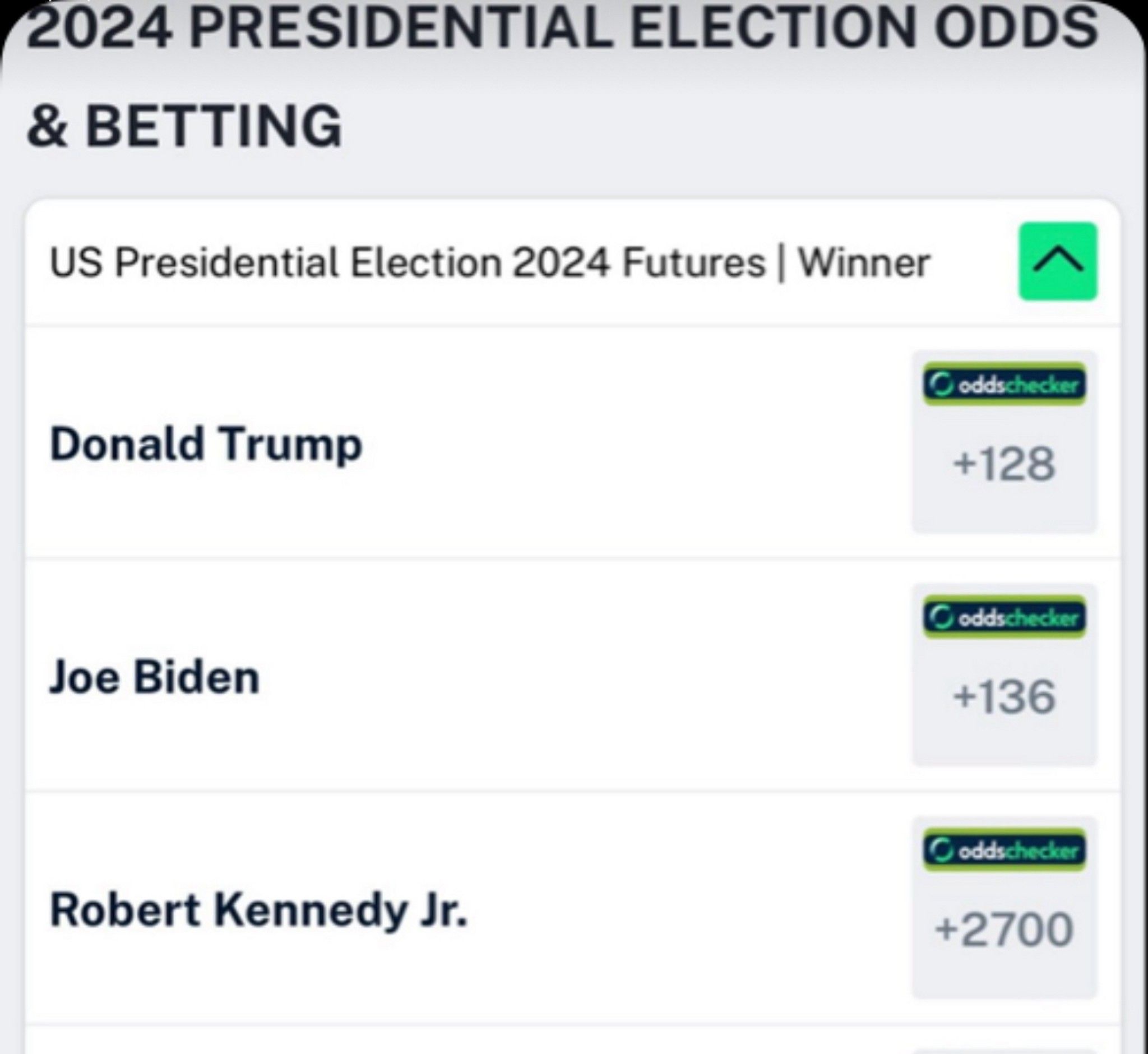Image resolution: width=1148 pixels, height=1054 pixels.
Task: Click the word 'Winner' in the market header
Action: (x=864, y=263)
